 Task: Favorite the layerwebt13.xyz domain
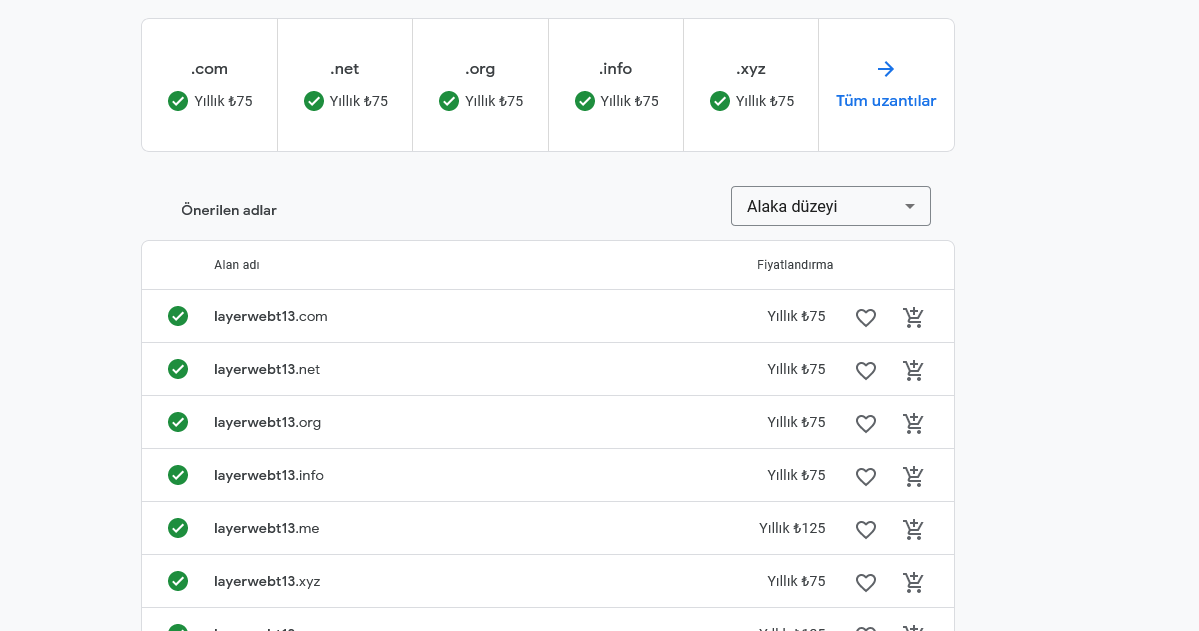click(x=866, y=582)
